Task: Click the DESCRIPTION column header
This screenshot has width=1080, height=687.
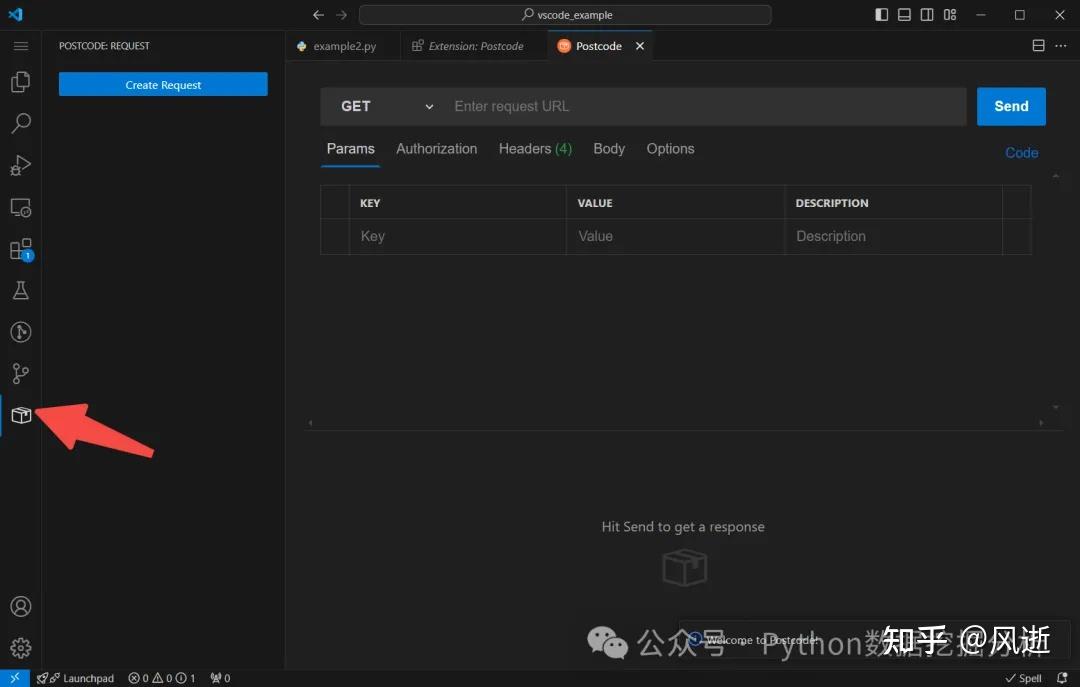Action: 831,203
